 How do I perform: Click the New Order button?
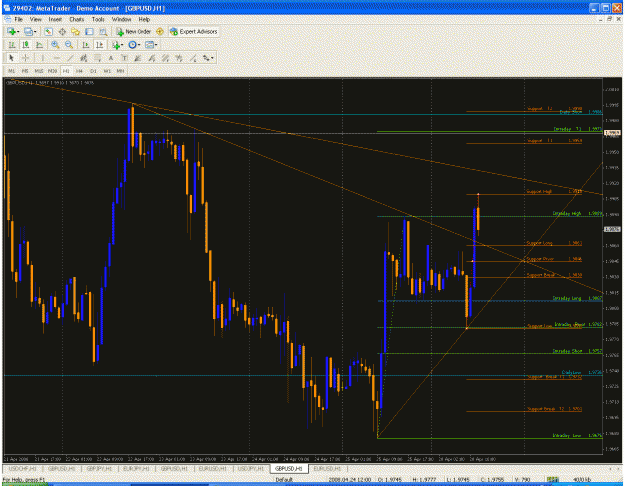(134, 31)
